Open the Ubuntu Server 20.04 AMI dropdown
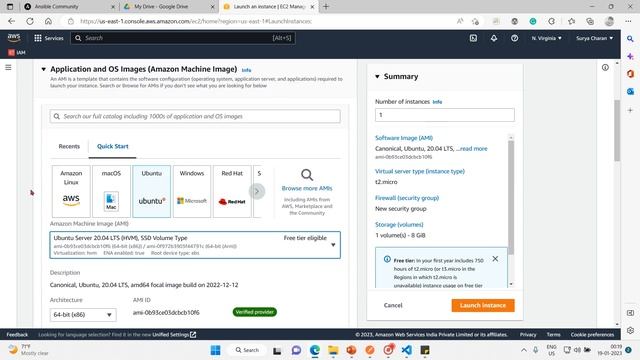 pos(195,245)
